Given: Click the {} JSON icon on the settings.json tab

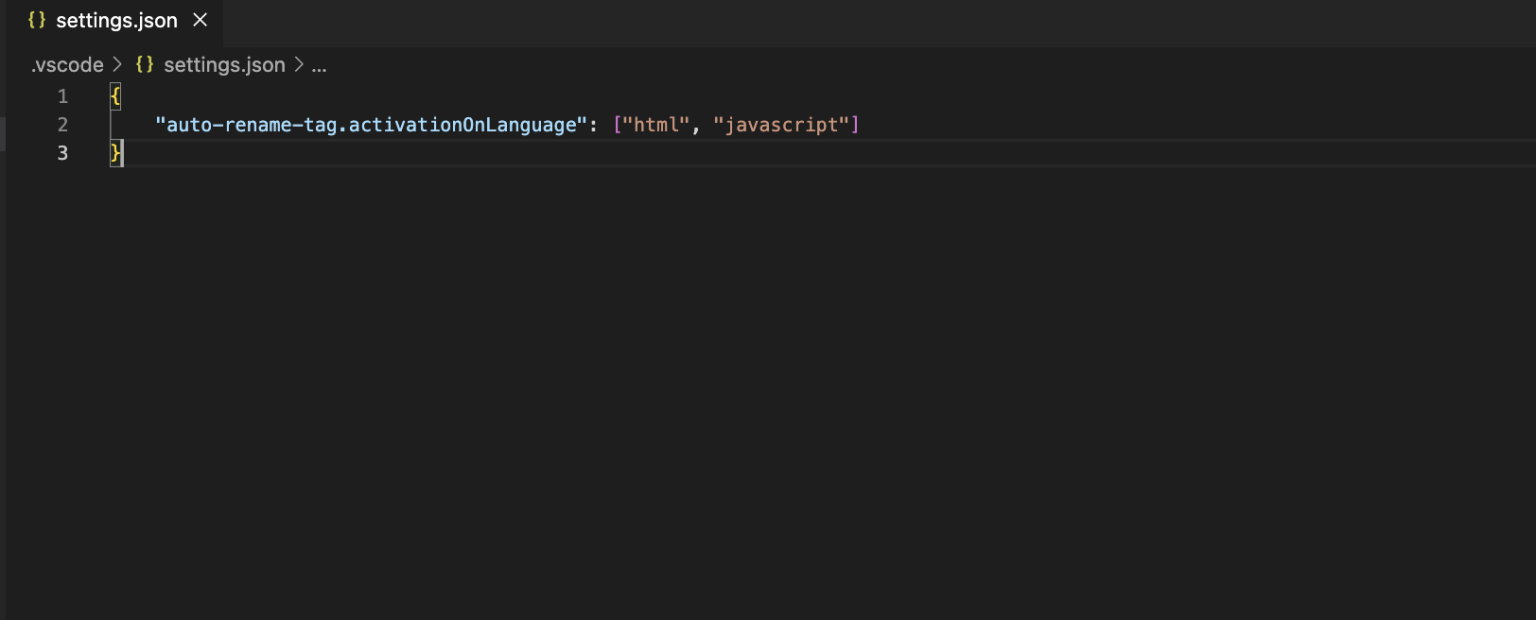Looking at the screenshot, I should (x=38, y=17).
